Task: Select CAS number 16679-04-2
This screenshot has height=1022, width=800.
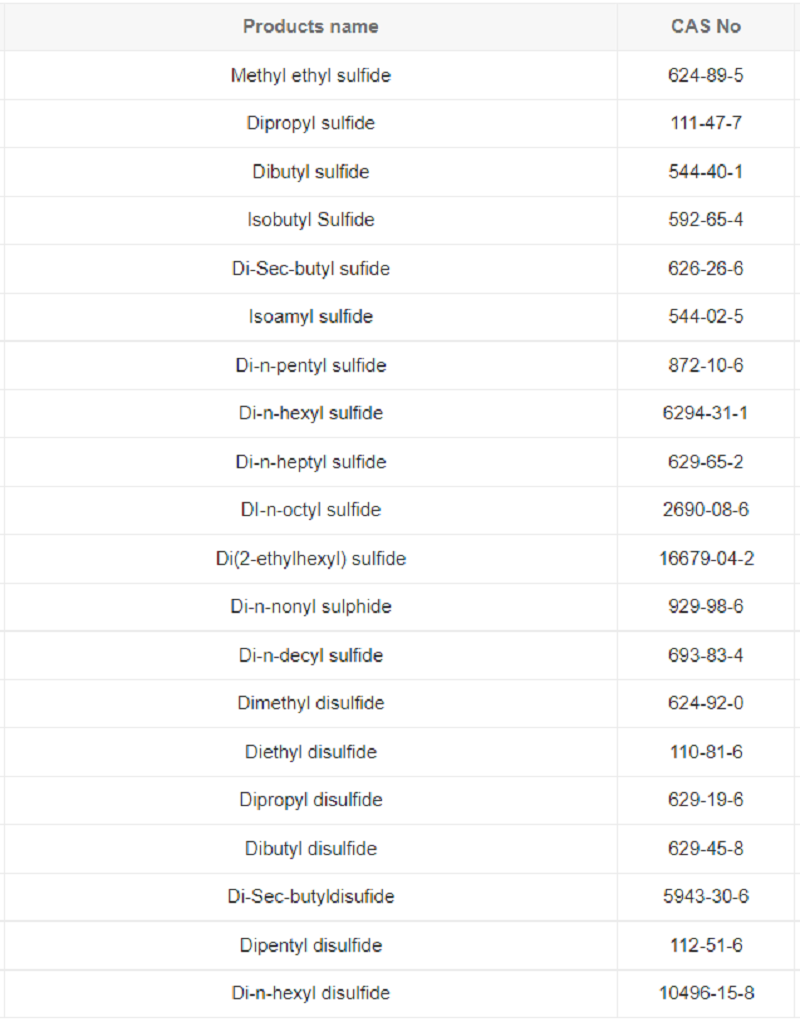Action: tap(706, 559)
